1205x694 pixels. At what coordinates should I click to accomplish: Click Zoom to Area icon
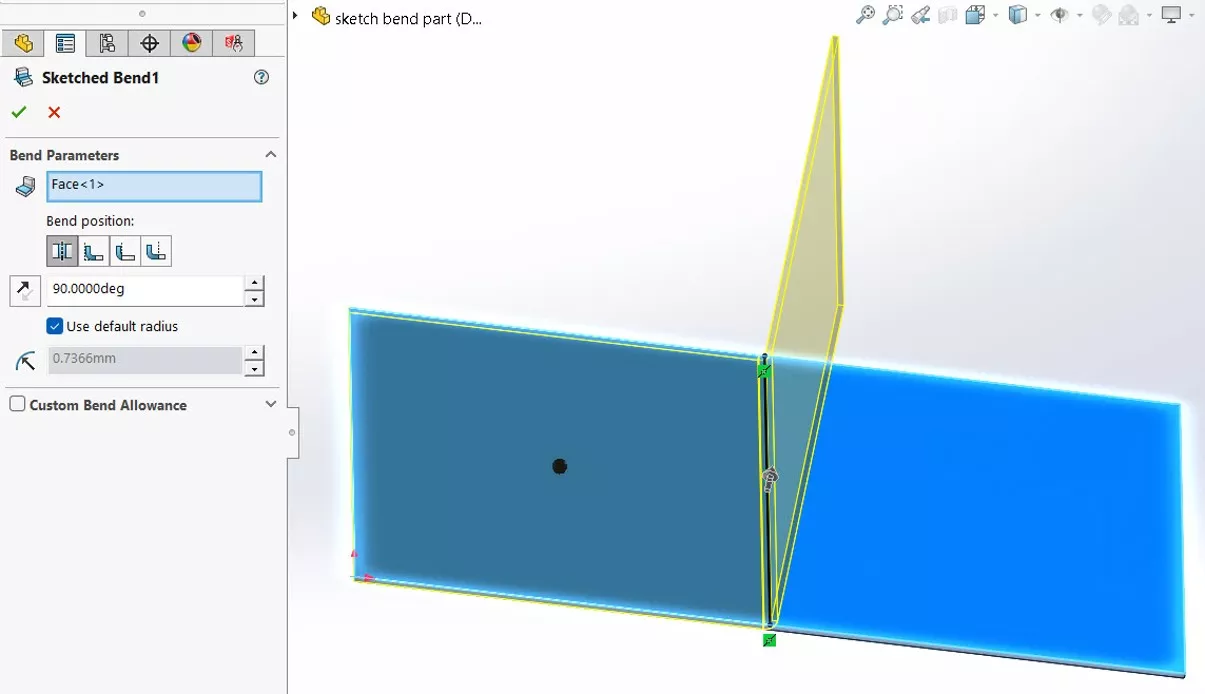[x=893, y=15]
